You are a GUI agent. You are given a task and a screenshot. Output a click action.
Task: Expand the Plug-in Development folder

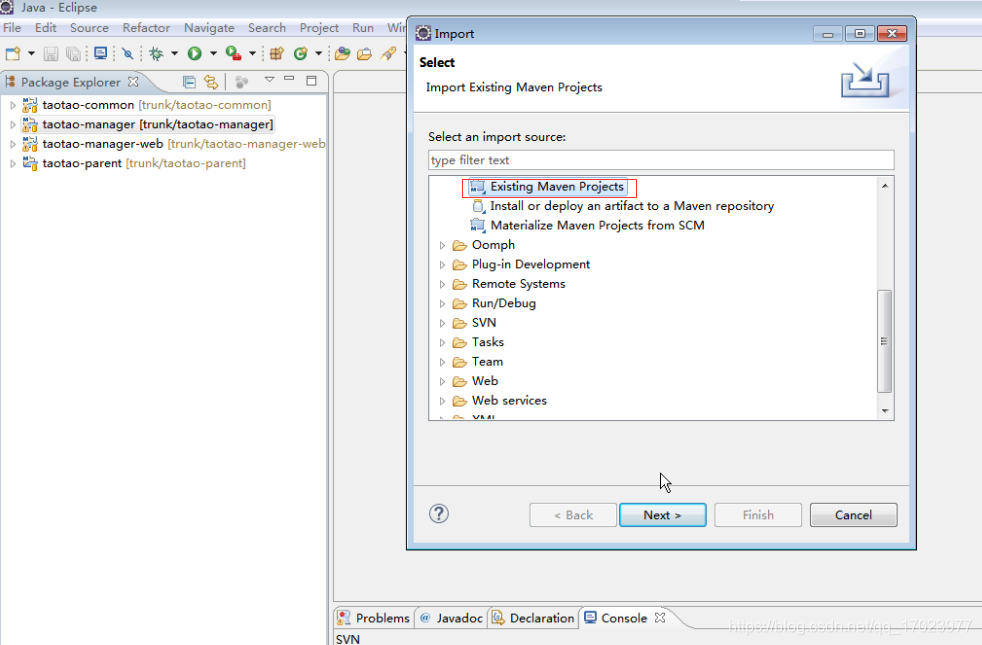pyautogui.click(x=442, y=265)
